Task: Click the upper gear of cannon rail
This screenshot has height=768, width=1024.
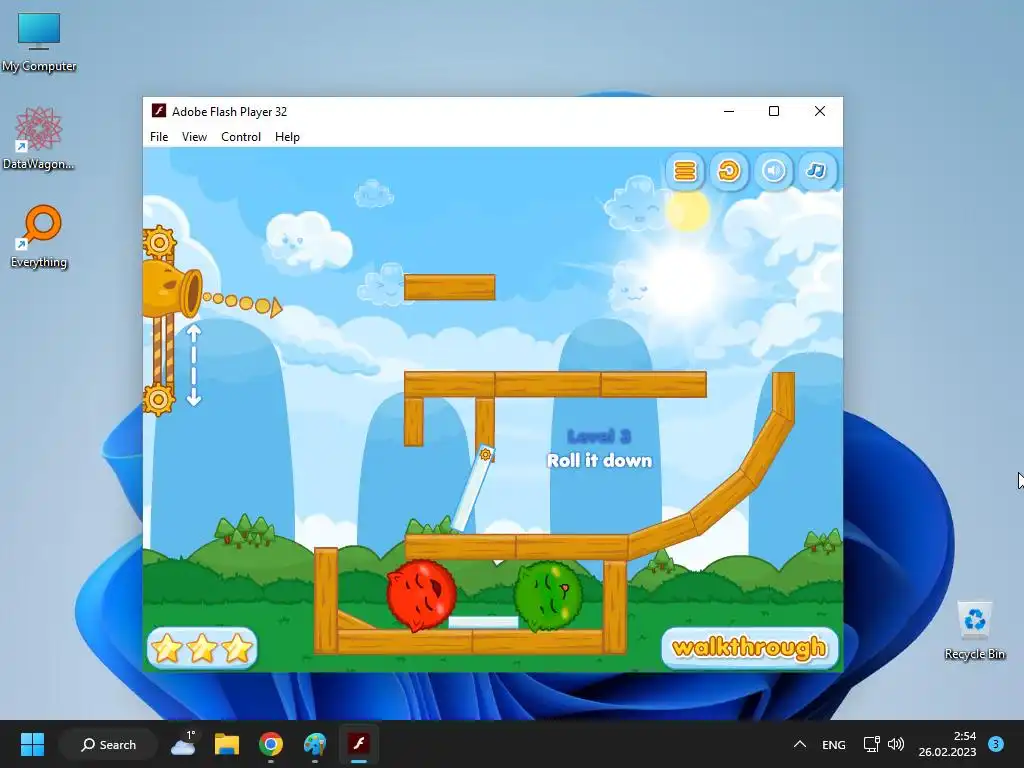Action: click(159, 242)
